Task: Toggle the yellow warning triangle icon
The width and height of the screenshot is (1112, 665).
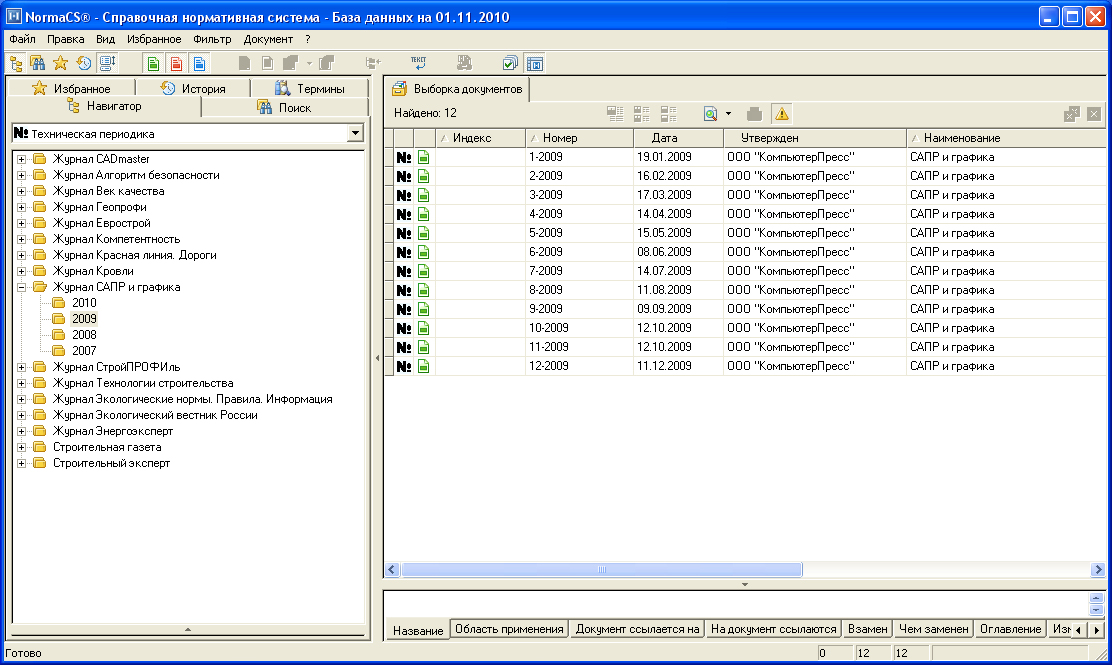Action: pyautogui.click(x=782, y=113)
